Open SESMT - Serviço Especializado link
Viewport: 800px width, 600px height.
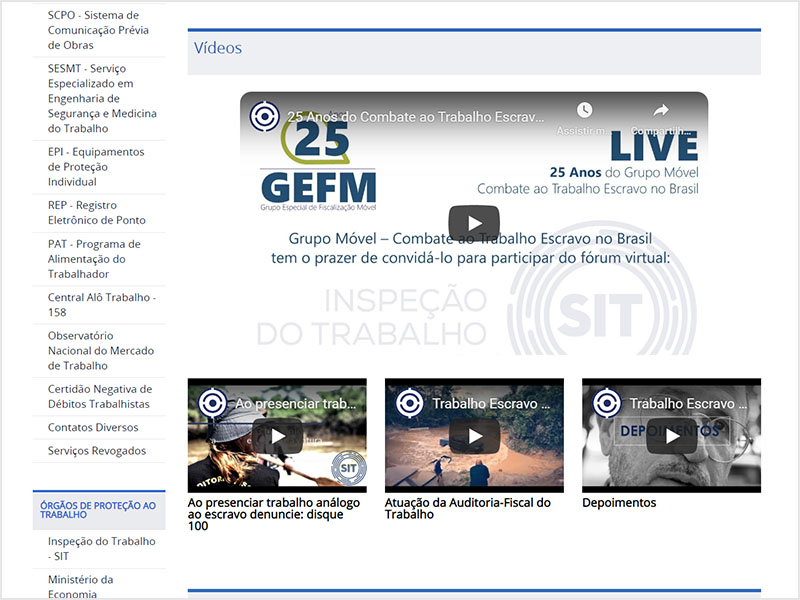pos(102,98)
